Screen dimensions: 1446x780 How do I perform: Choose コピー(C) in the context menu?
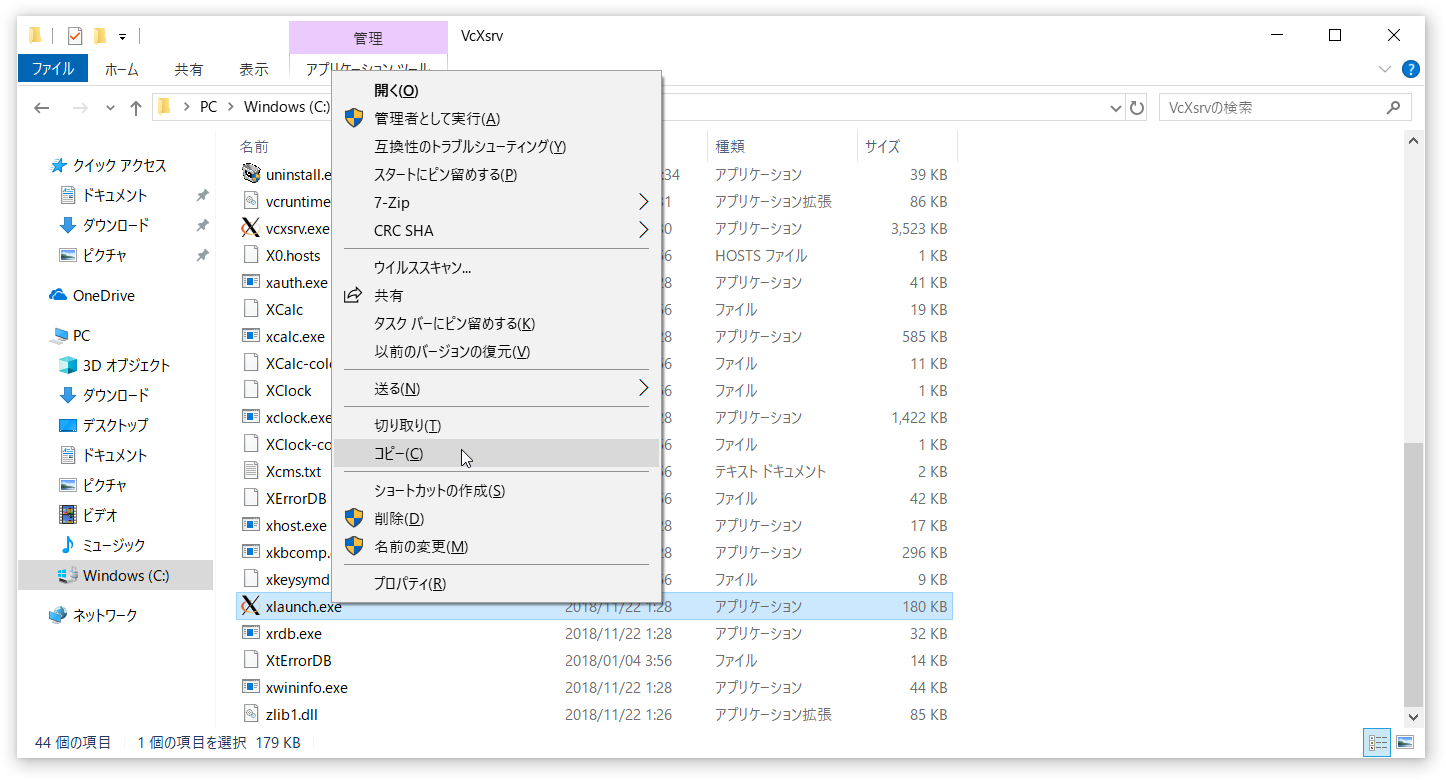(496, 453)
